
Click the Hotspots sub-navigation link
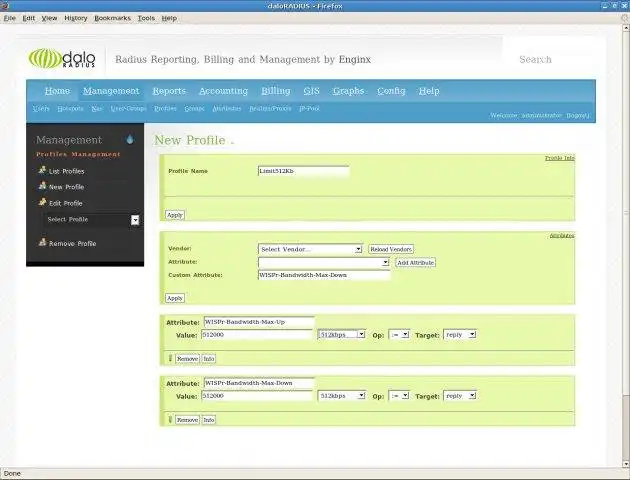tap(70, 108)
